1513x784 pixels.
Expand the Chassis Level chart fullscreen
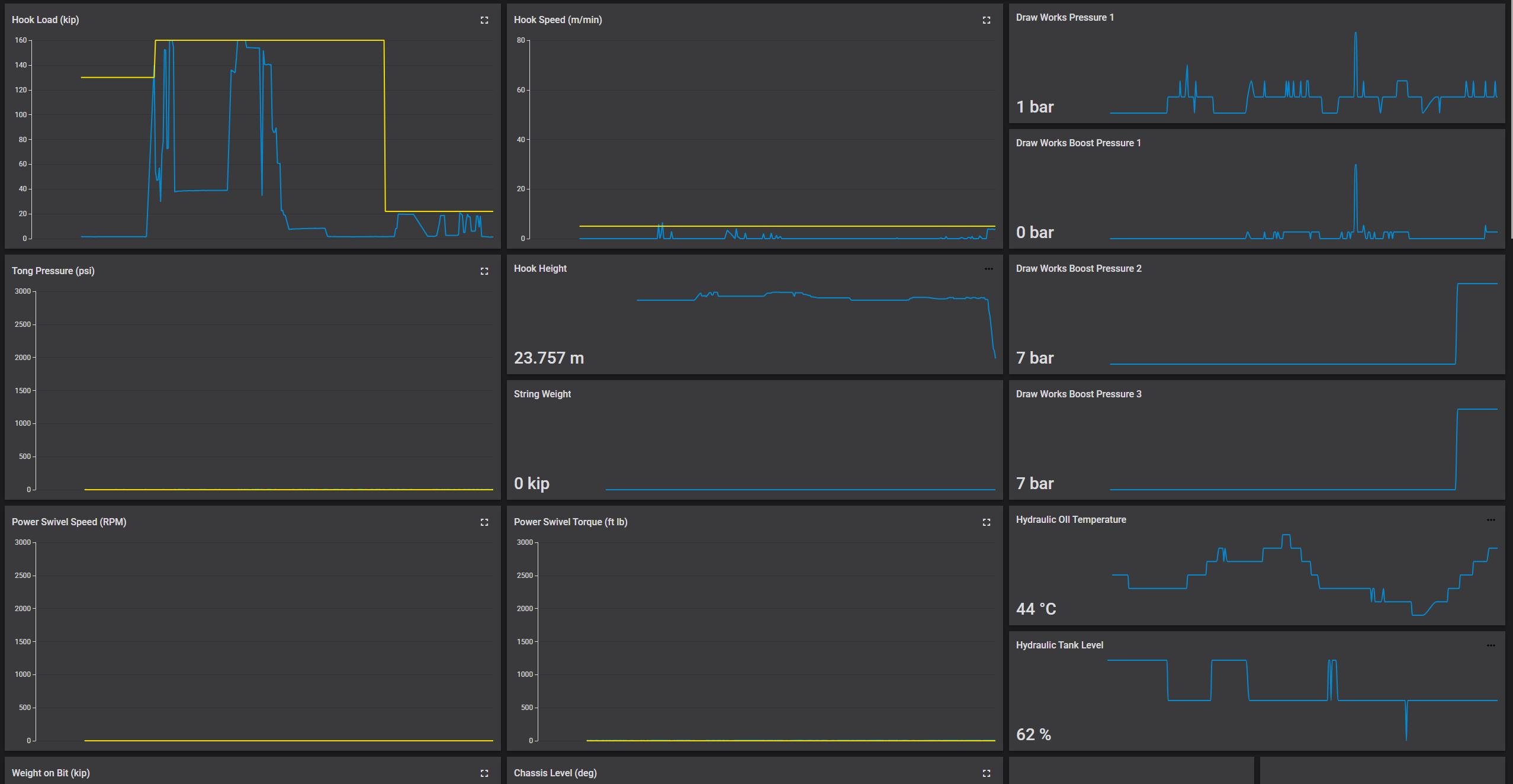(x=987, y=773)
